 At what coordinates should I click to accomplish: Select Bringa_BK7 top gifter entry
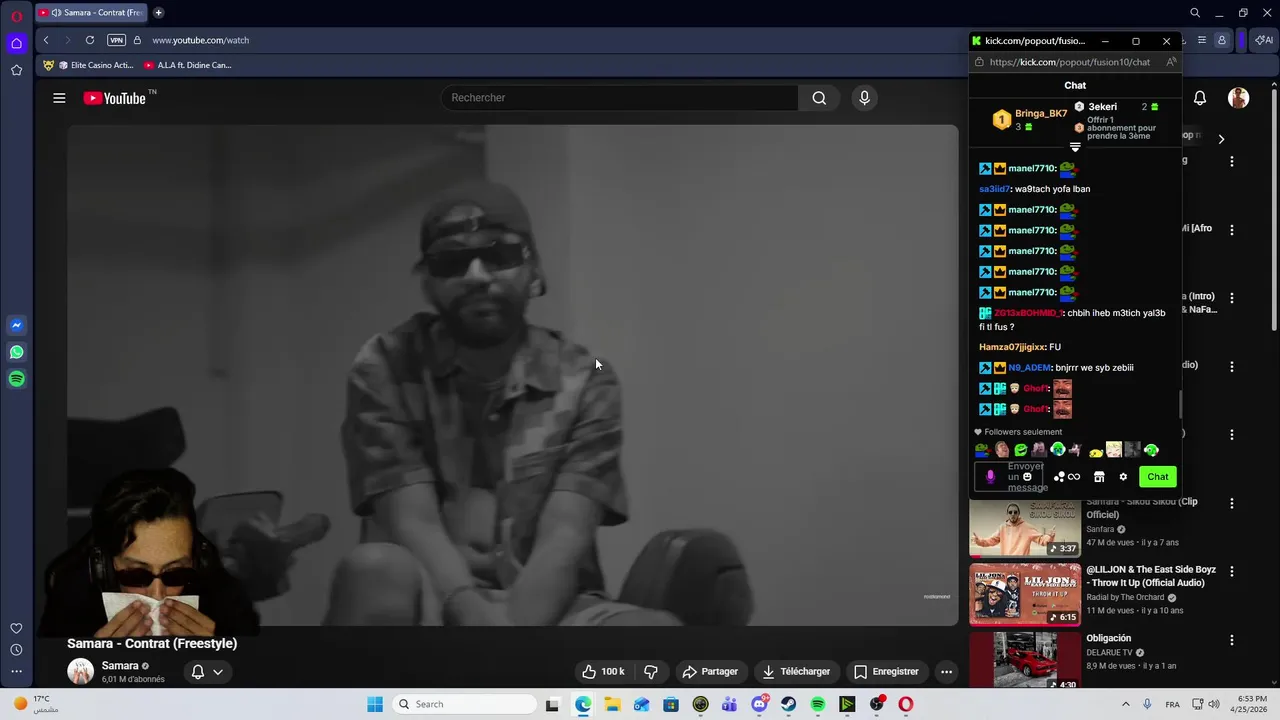point(1029,120)
